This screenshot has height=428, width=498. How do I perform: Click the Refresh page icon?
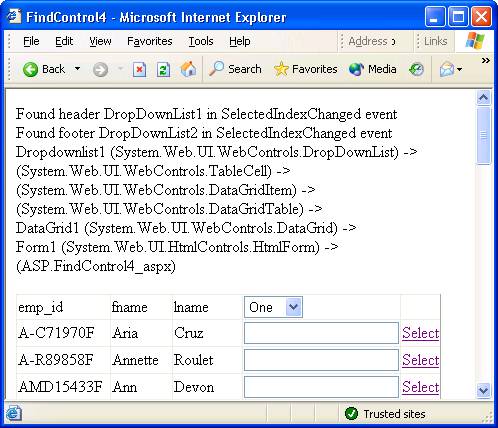point(163,70)
